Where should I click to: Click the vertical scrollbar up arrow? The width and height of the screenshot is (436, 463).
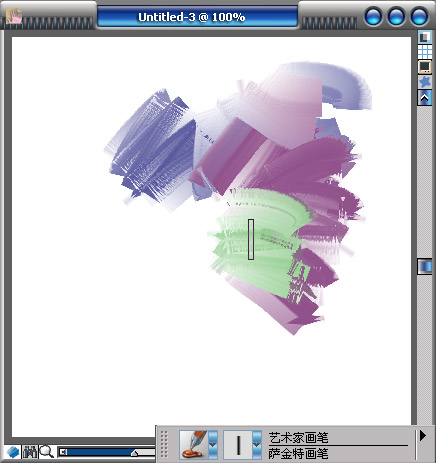(425, 98)
